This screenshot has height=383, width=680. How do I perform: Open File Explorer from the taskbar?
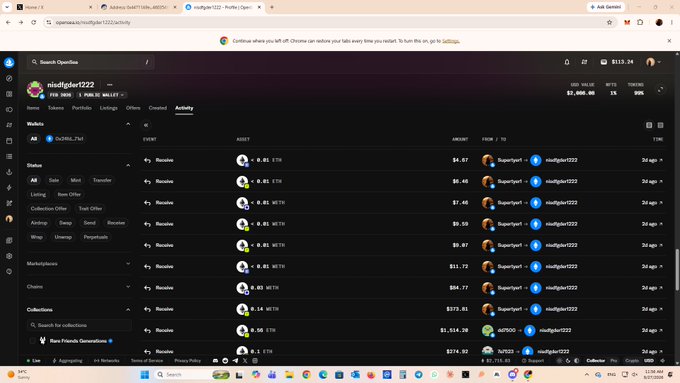(x=289, y=374)
